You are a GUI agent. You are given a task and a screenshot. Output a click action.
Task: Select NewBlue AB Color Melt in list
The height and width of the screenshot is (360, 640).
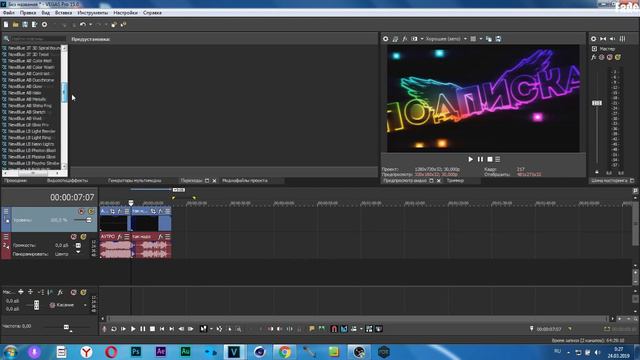[30, 61]
